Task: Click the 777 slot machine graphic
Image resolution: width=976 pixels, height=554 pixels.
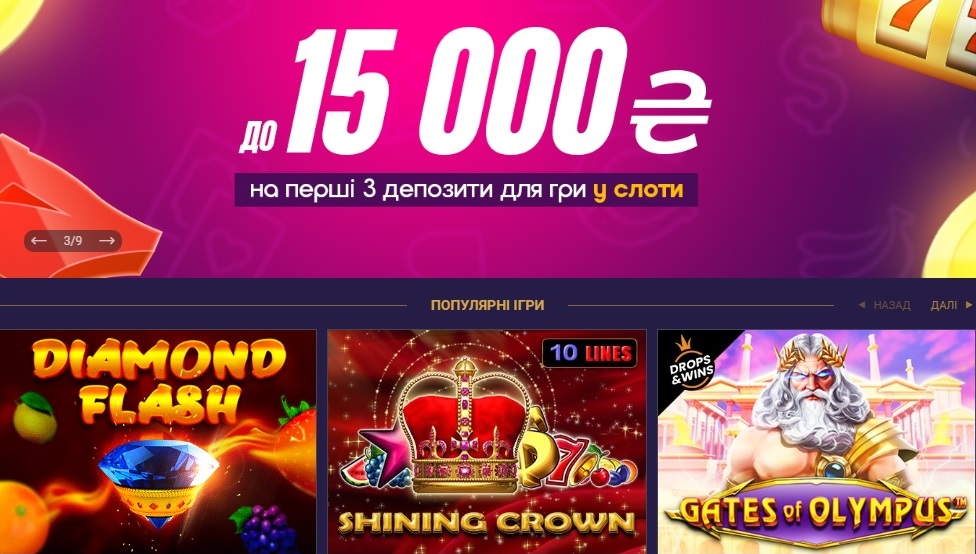Action: pos(903,39)
